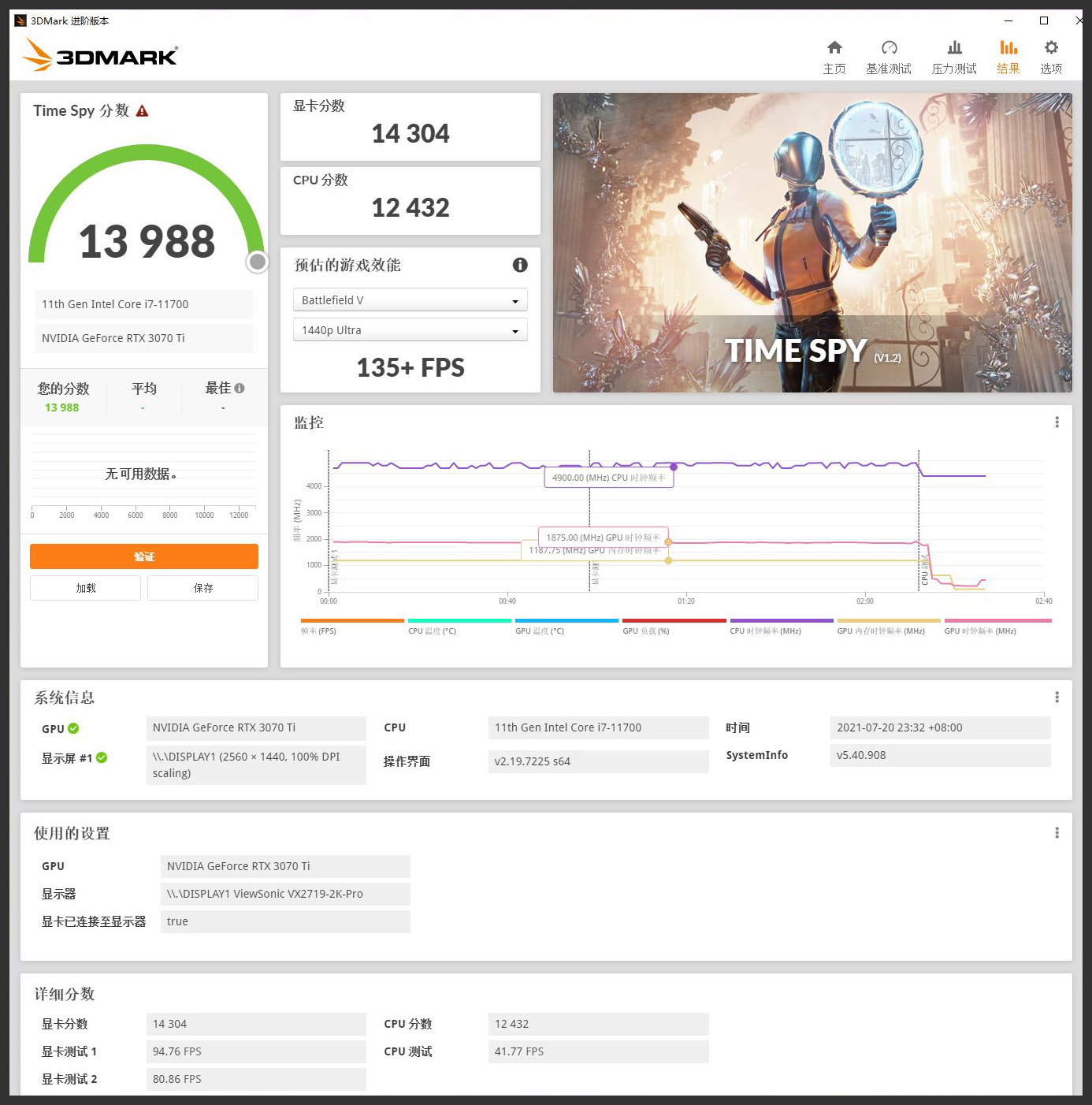Click the info icon beside 最佳
The image size is (1092, 1105).
(240, 388)
